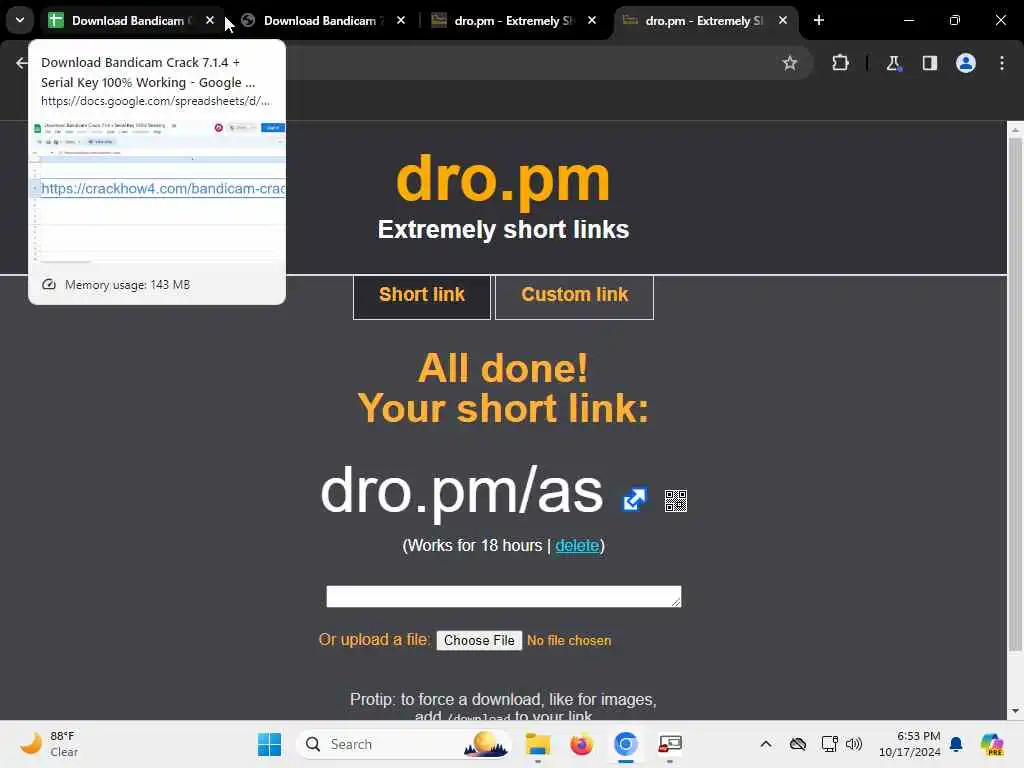Click the taskbar Search box
Screen dimensions: 1024x768
click(x=405, y=744)
